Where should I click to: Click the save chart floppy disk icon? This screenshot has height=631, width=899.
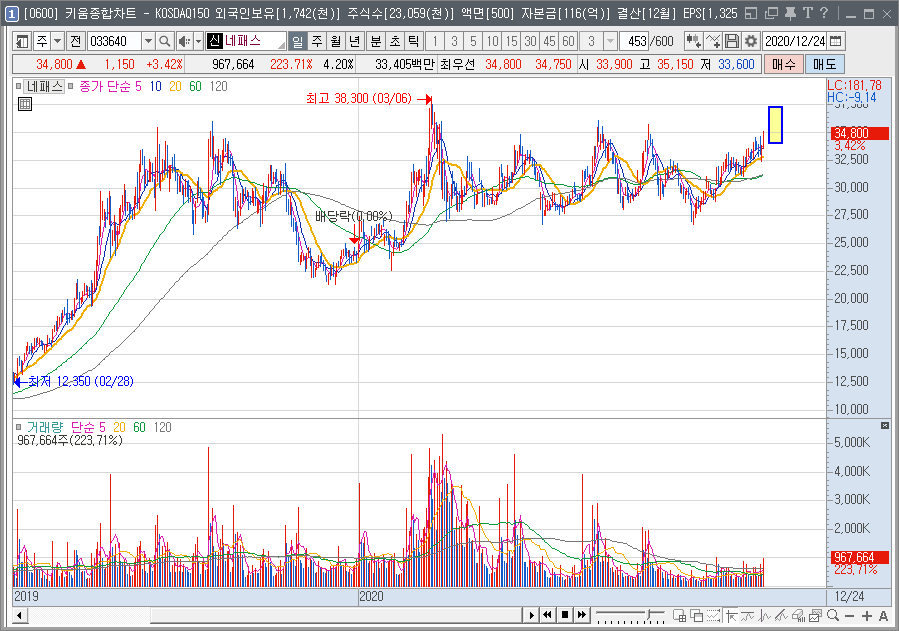pos(732,41)
